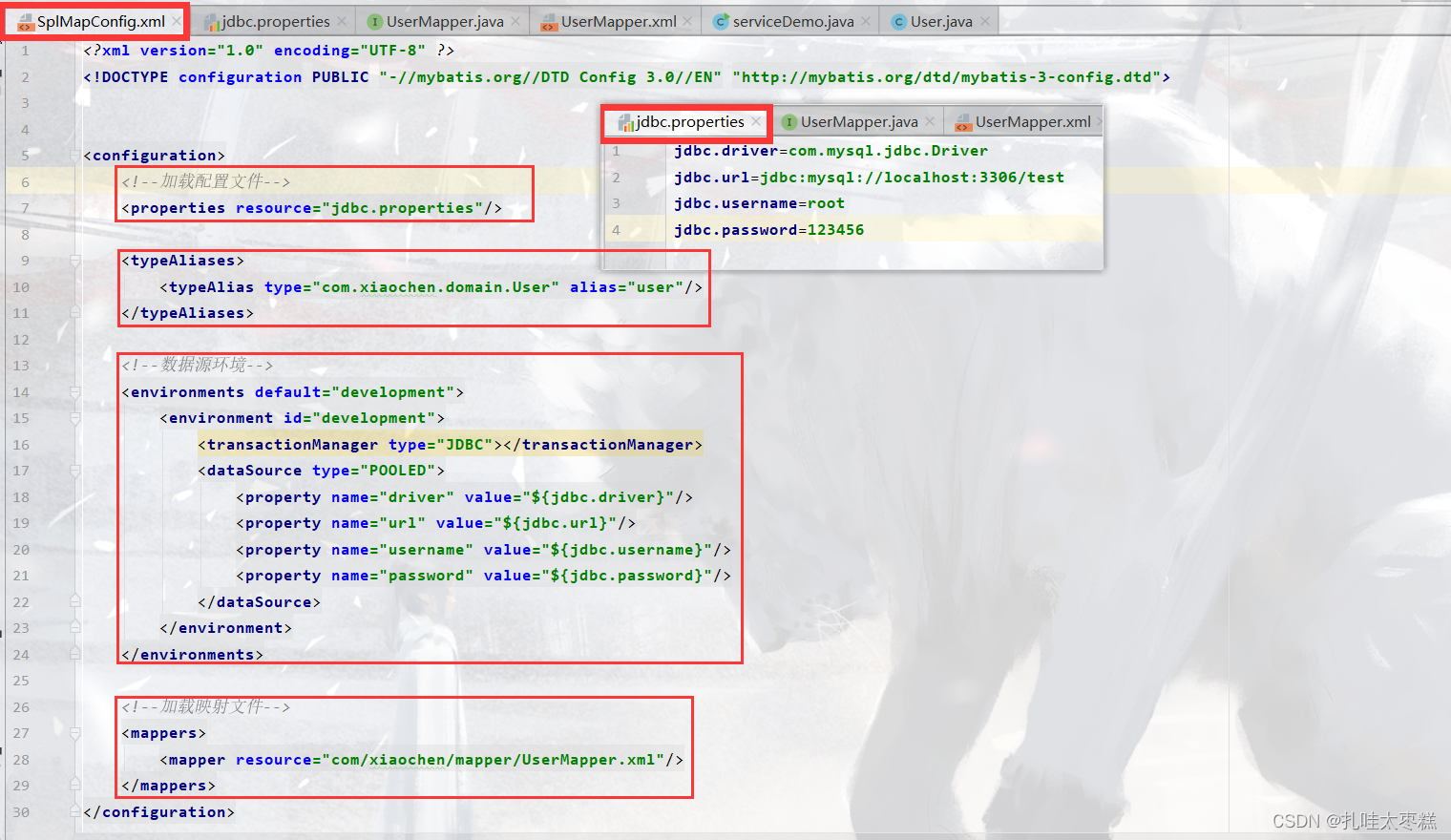Click the interface icon on the inset UserMapper.java tab
Image resolution: width=1451 pixels, height=840 pixels.
[789, 122]
